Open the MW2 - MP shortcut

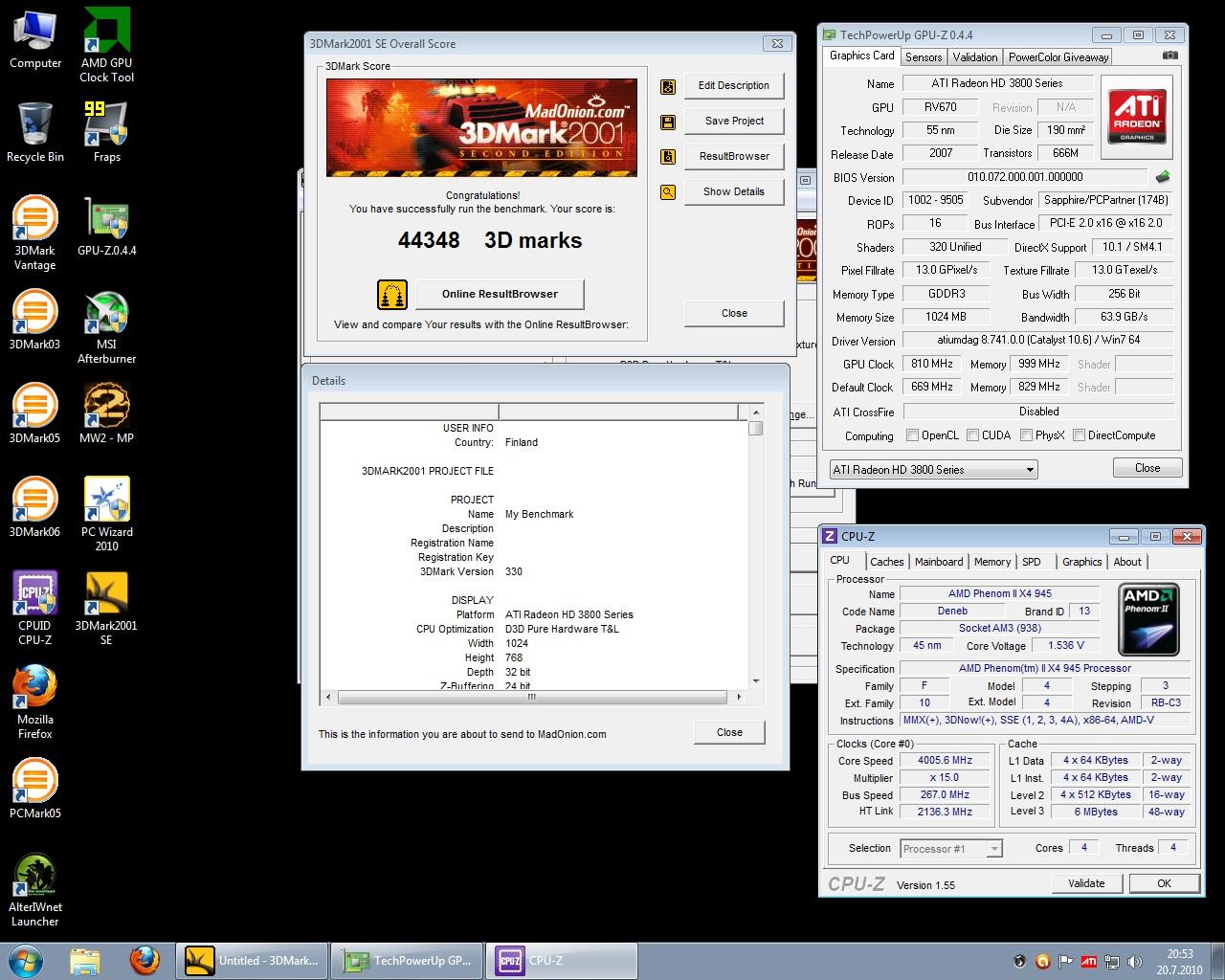coord(106,414)
